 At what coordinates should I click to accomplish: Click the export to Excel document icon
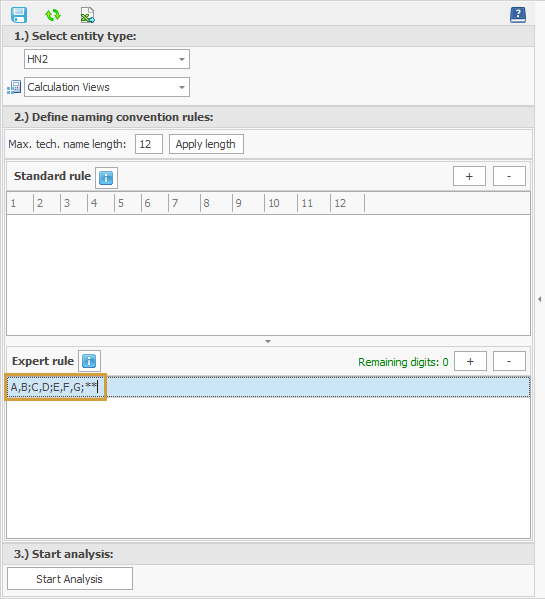[88, 15]
